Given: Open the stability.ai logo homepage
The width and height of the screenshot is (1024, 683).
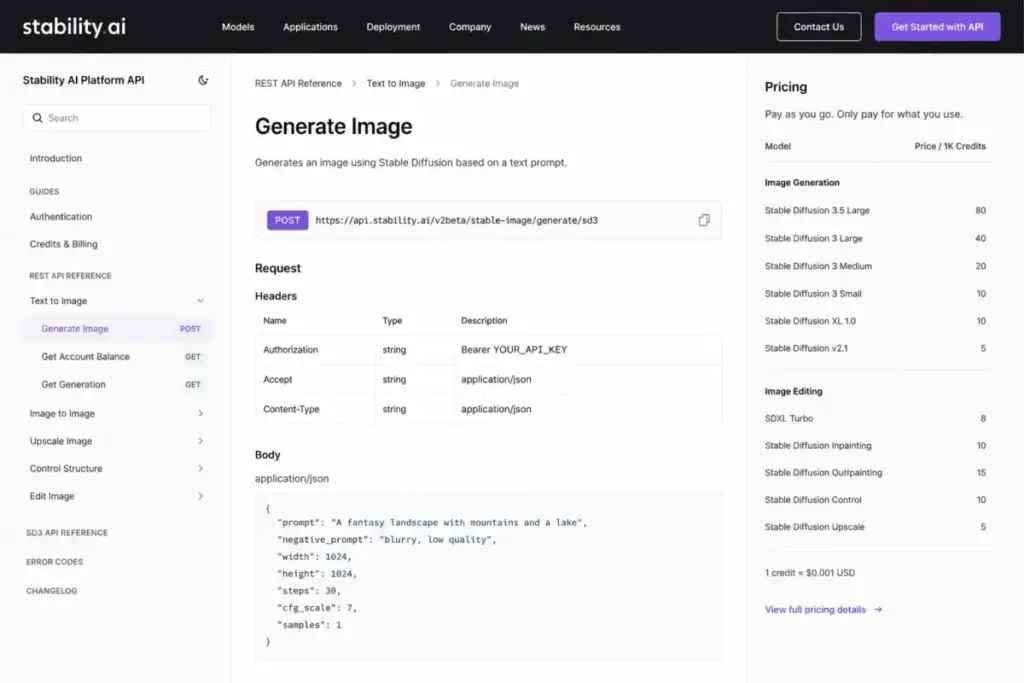Looking at the screenshot, I should [74, 27].
